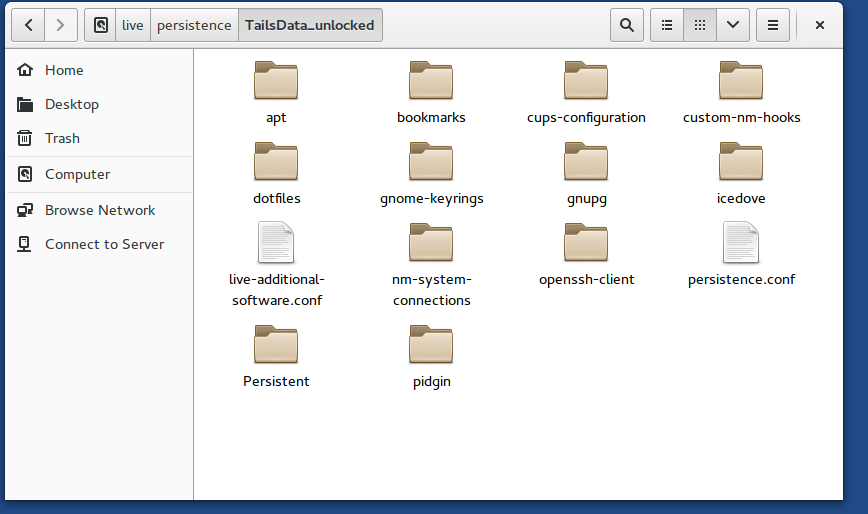Select the icedove folder icon

pos(741,161)
